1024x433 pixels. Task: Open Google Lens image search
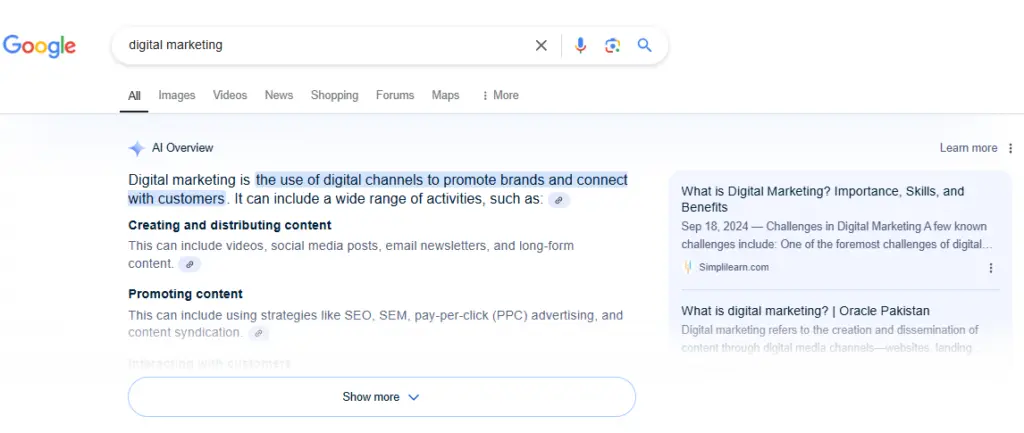612,45
